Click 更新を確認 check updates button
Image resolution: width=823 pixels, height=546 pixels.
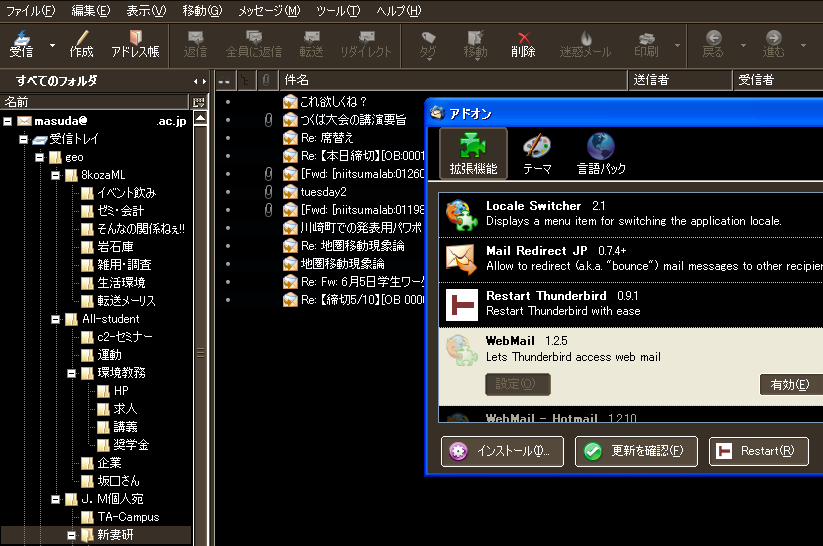pos(636,451)
